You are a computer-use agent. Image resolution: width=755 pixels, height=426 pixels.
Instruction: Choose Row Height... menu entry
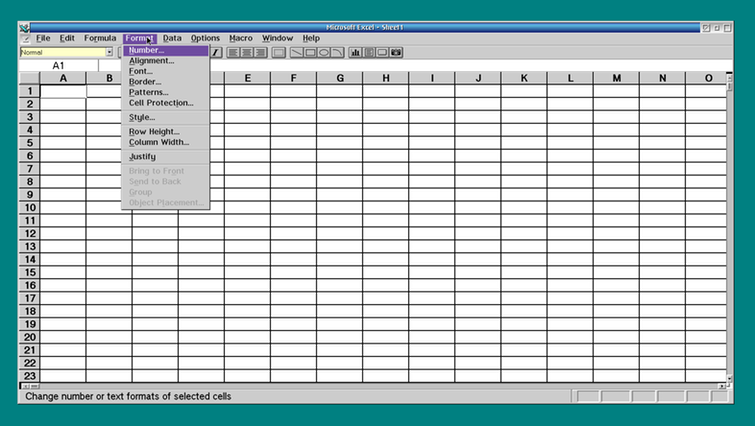tap(166, 132)
